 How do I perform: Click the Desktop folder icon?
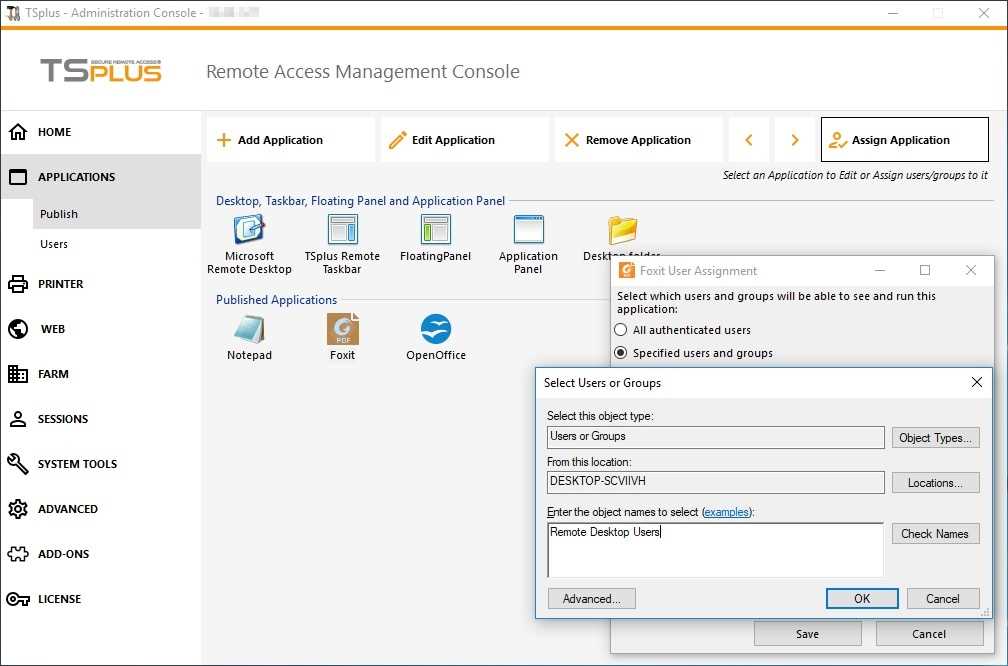tap(622, 231)
